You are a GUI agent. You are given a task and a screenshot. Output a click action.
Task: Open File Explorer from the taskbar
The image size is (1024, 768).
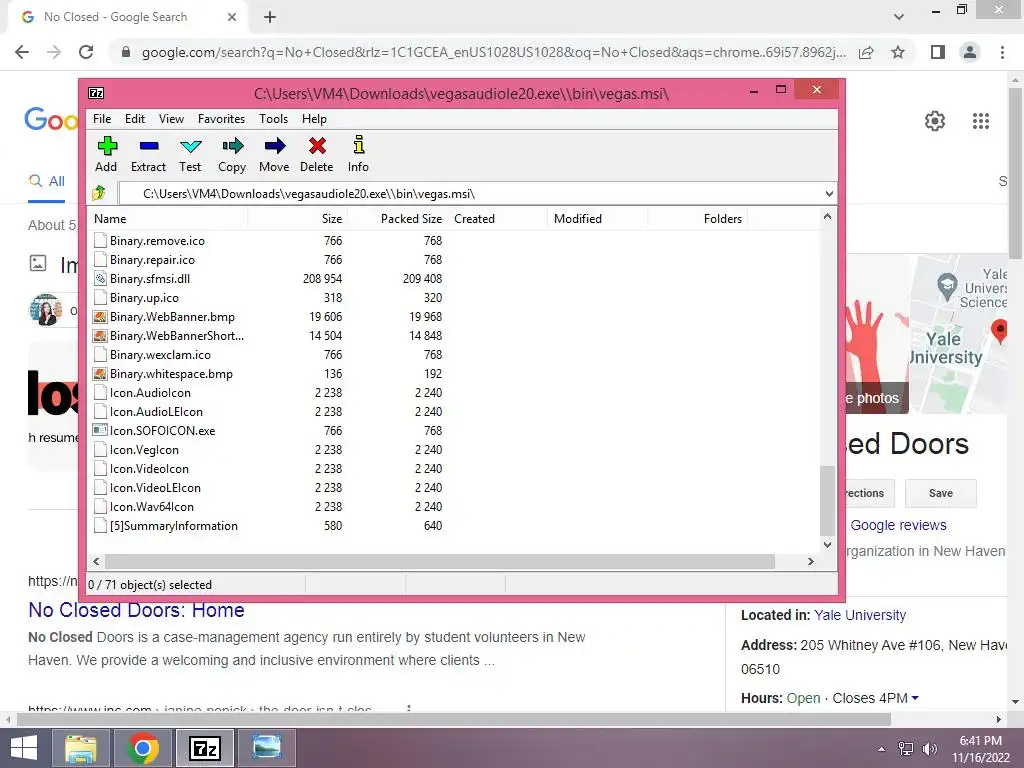tap(80, 748)
